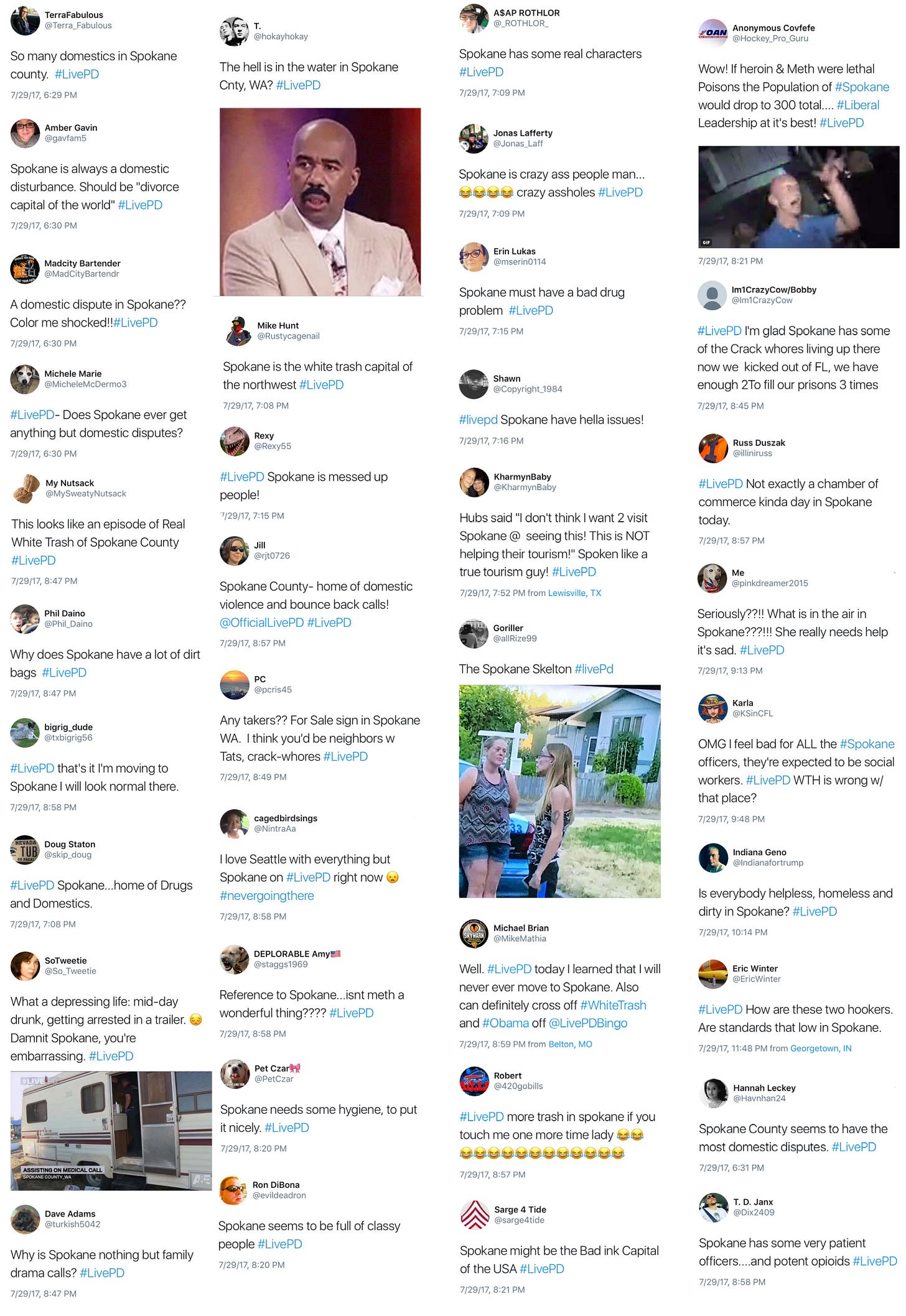Click the #nevergoingthere hashtag

(x=267, y=896)
